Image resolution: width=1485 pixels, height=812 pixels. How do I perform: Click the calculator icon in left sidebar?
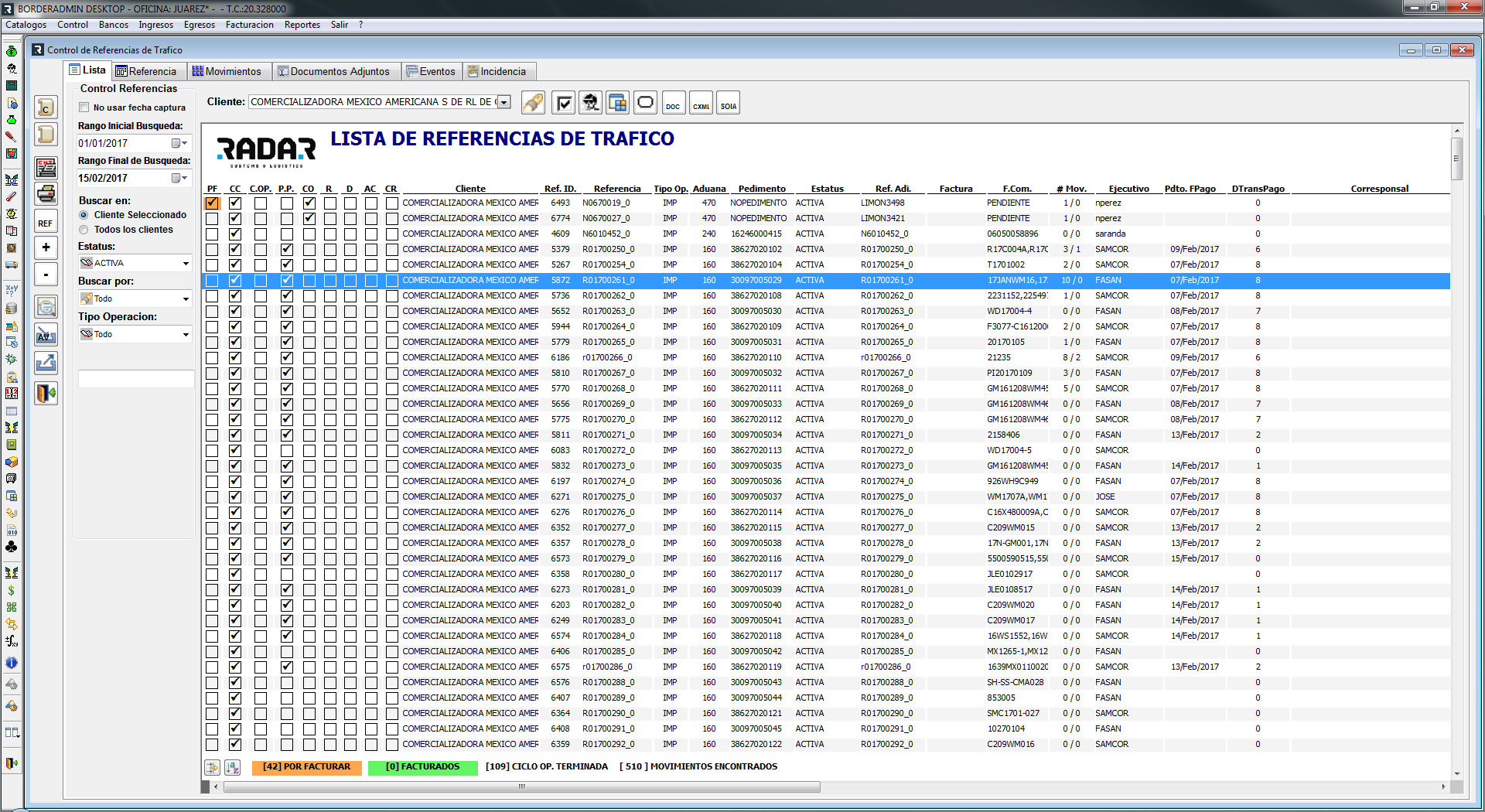tap(12, 85)
